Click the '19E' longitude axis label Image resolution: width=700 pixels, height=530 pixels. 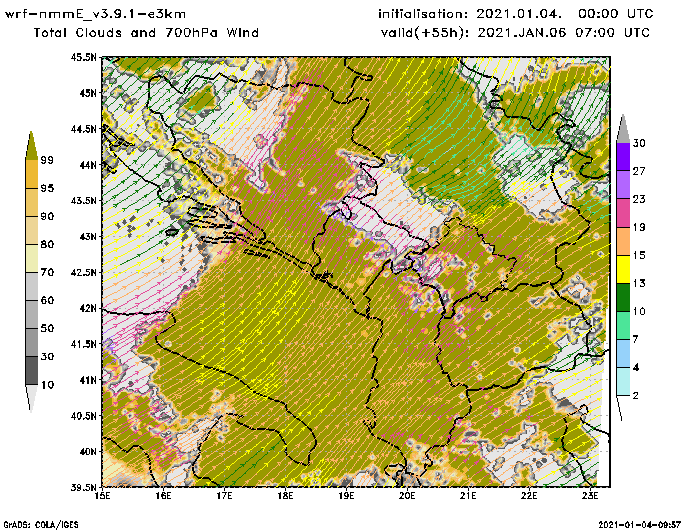[346, 496]
